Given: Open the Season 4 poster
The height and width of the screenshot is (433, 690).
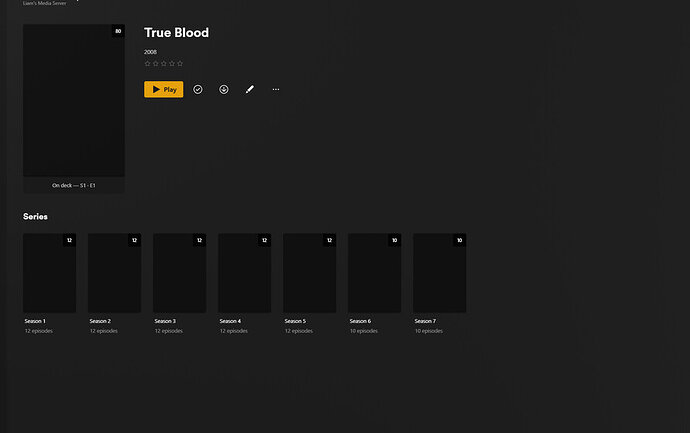Looking at the screenshot, I should [245, 273].
